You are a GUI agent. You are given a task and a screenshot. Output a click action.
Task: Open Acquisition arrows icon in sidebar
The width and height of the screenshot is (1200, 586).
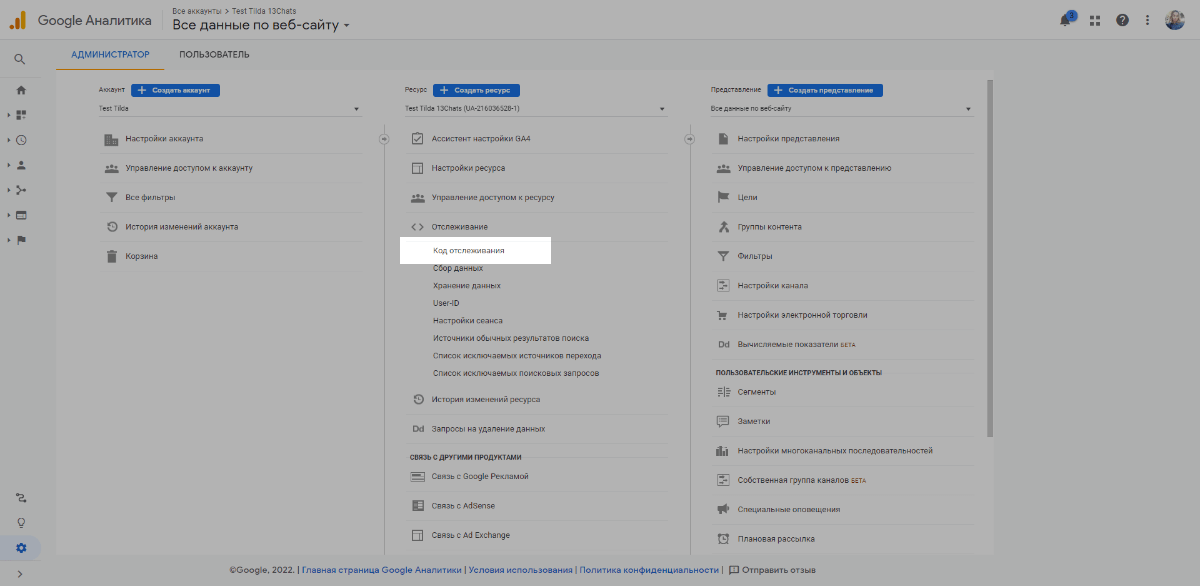coord(21,190)
